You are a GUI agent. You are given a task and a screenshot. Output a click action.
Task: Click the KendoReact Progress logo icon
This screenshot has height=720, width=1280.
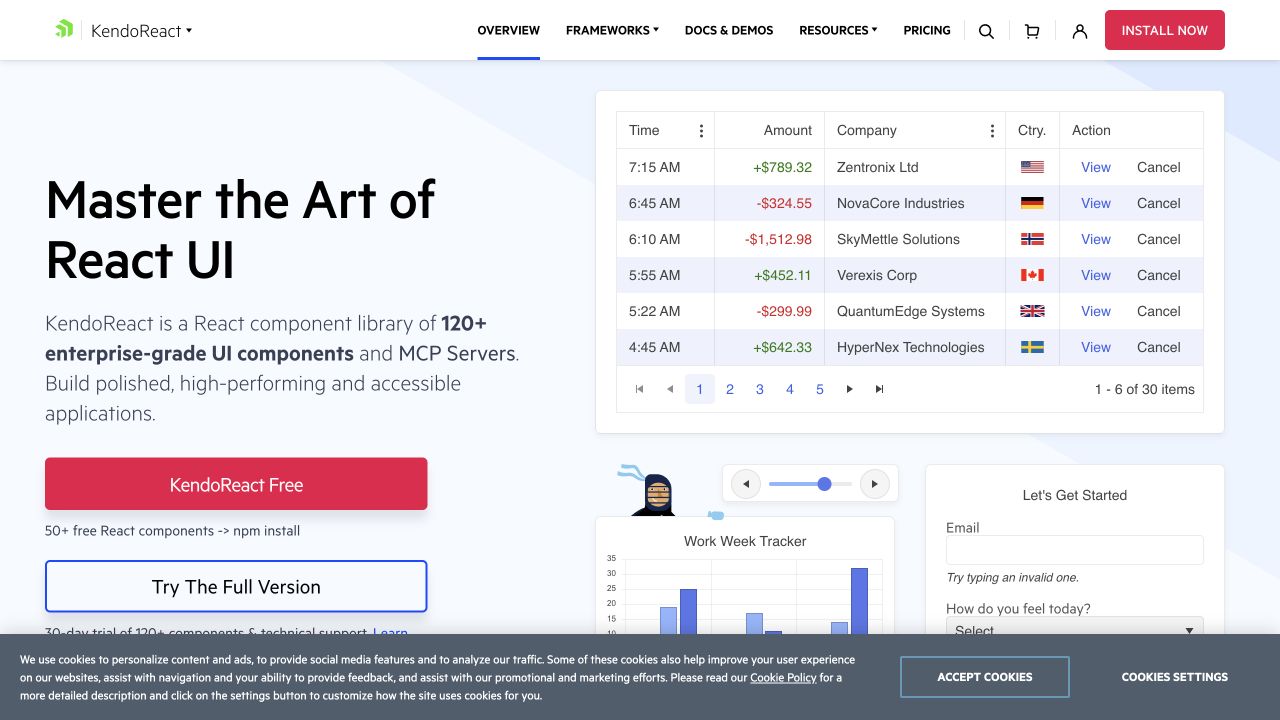coord(64,29)
